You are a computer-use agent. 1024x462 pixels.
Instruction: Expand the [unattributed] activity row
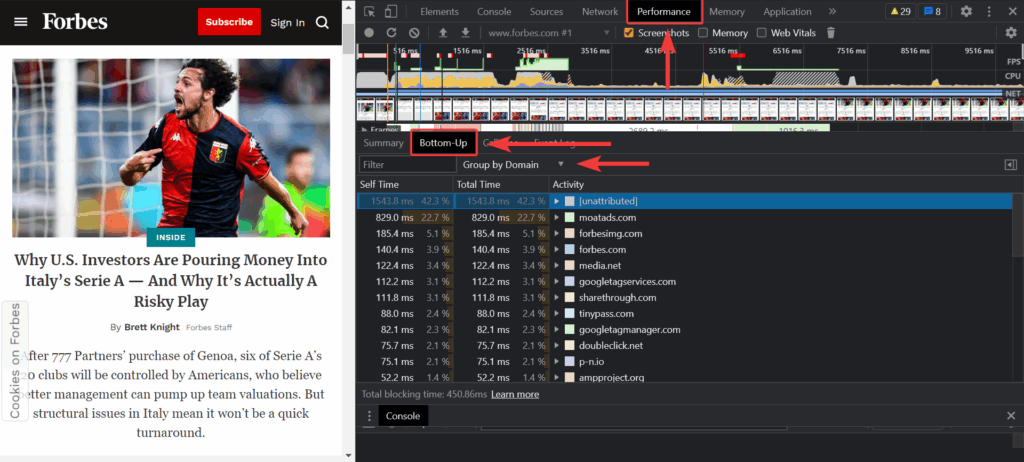click(557, 201)
